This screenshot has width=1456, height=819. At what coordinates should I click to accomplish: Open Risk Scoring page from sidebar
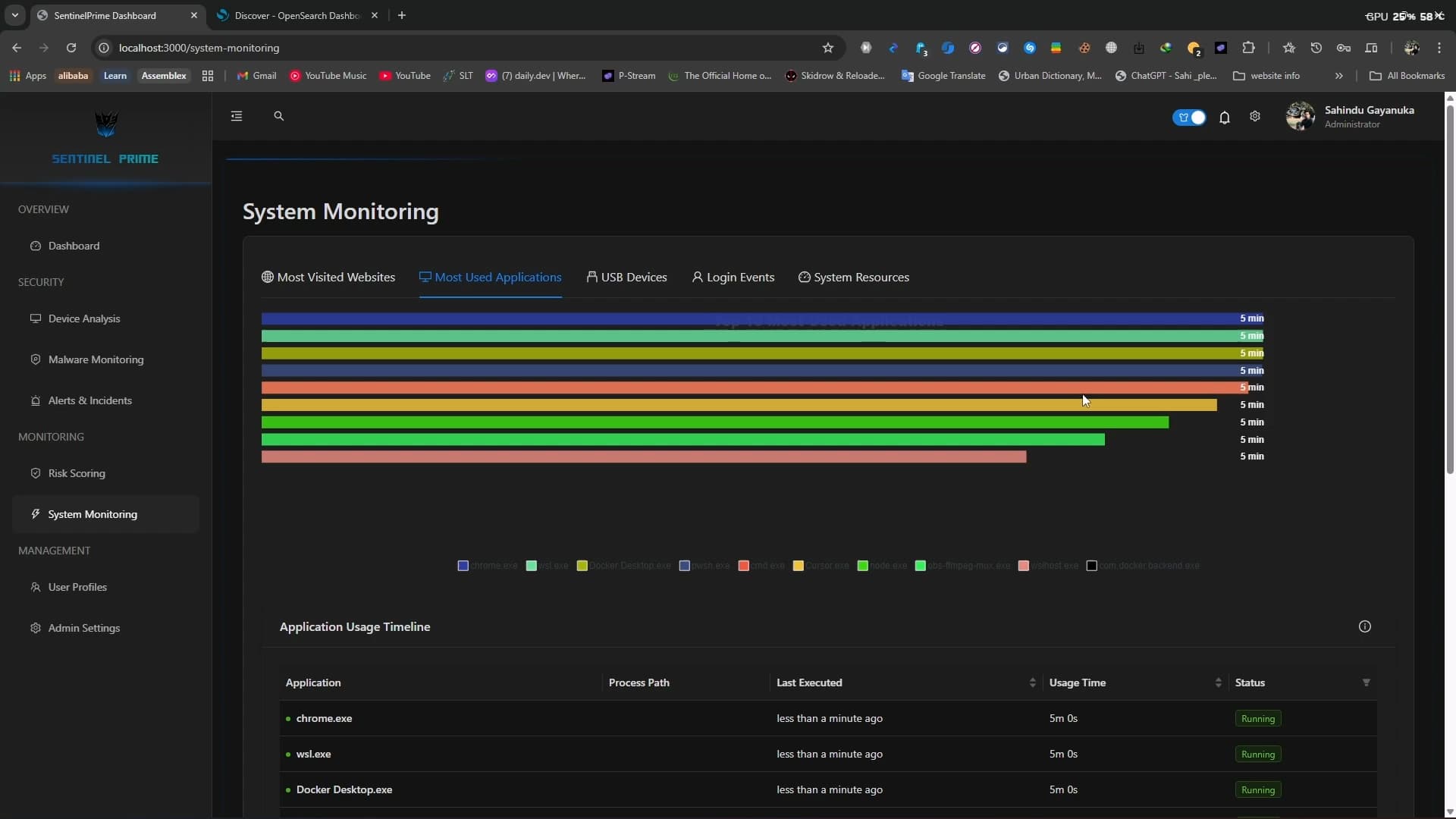[x=77, y=473]
